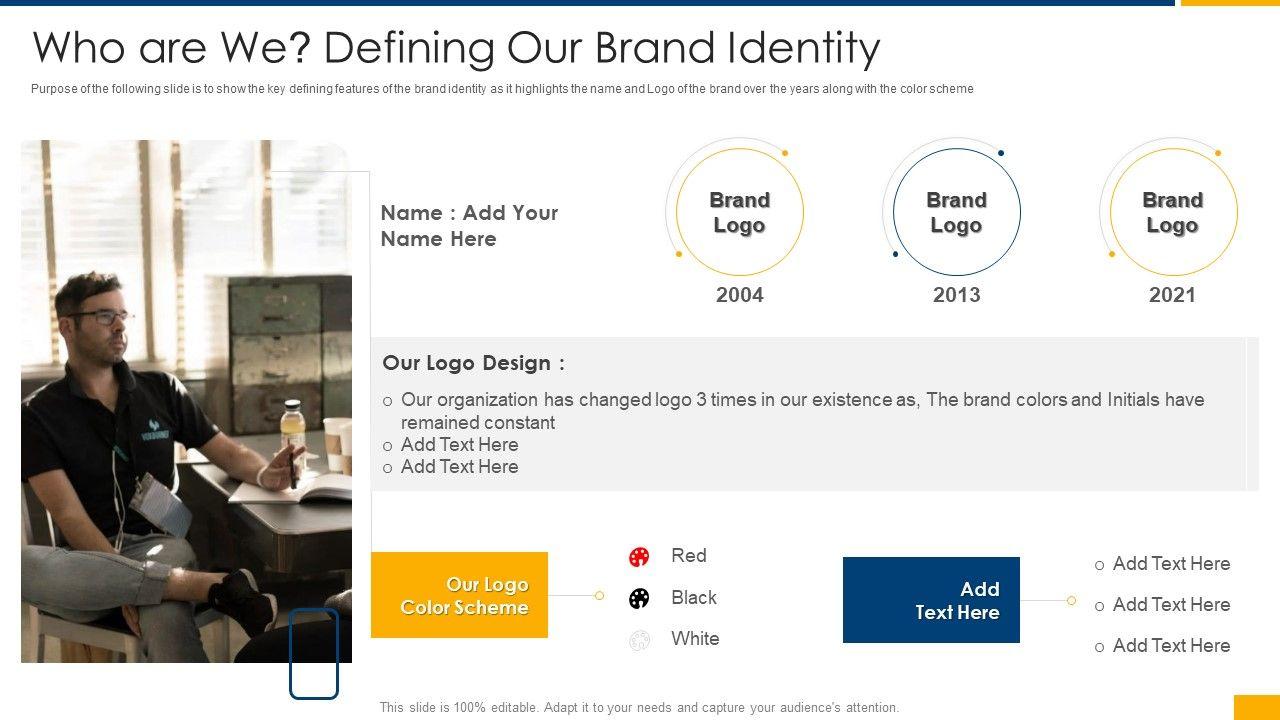Click the yellow Our Logo Color Scheme box
The image size is (1280, 720).
click(x=459, y=595)
